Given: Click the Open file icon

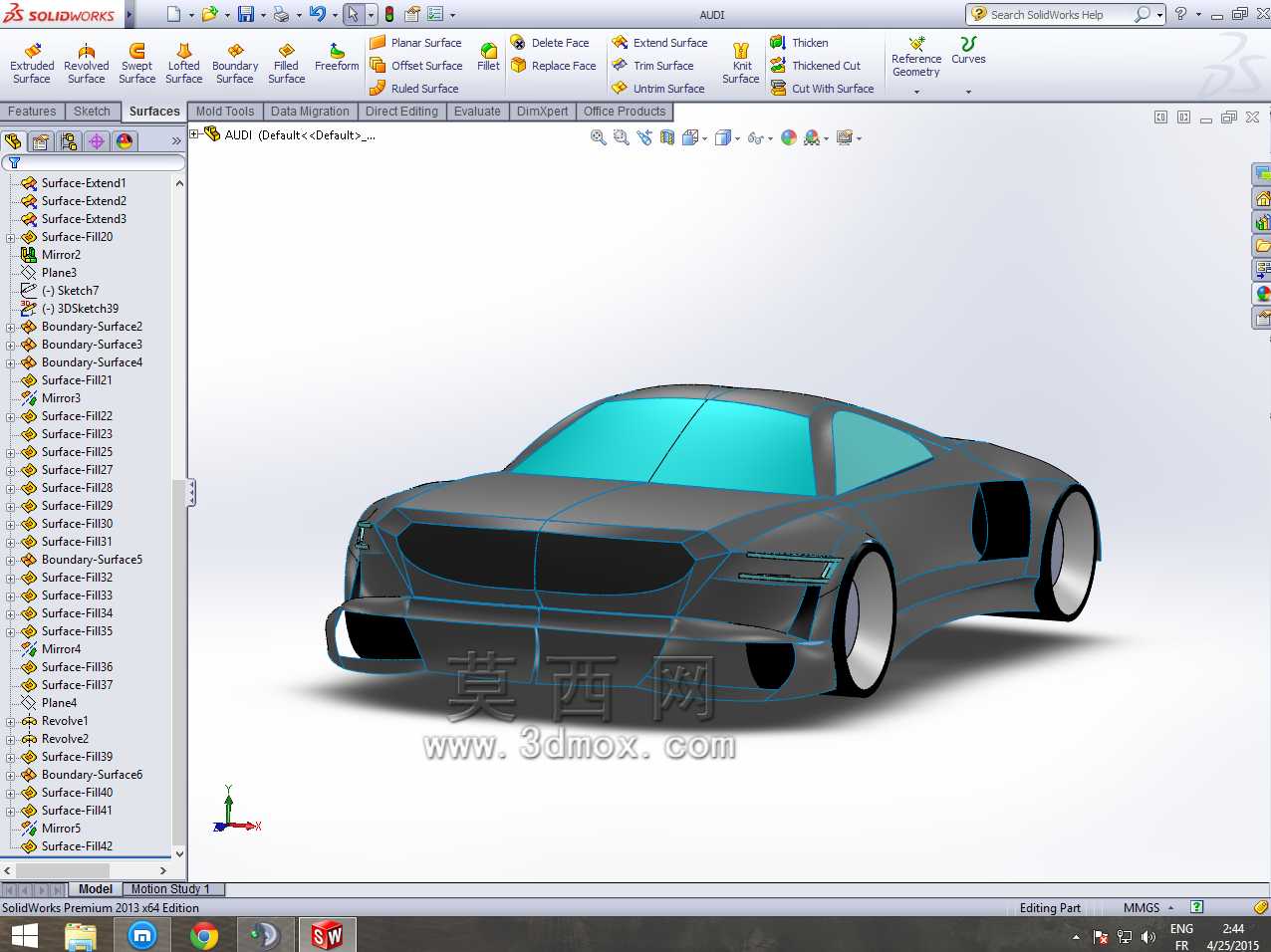Looking at the screenshot, I should click(209, 14).
